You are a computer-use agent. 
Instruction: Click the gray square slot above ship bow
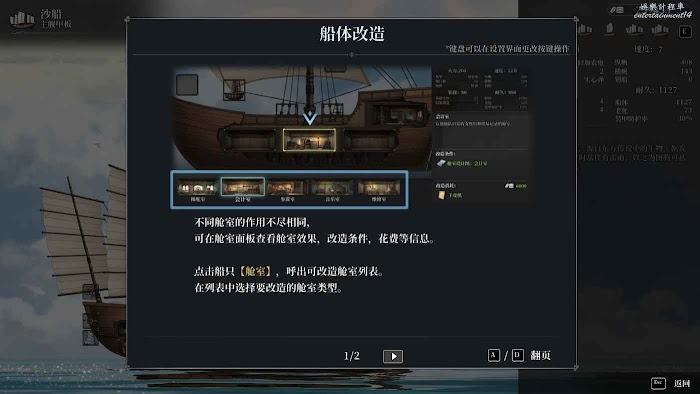[187, 85]
